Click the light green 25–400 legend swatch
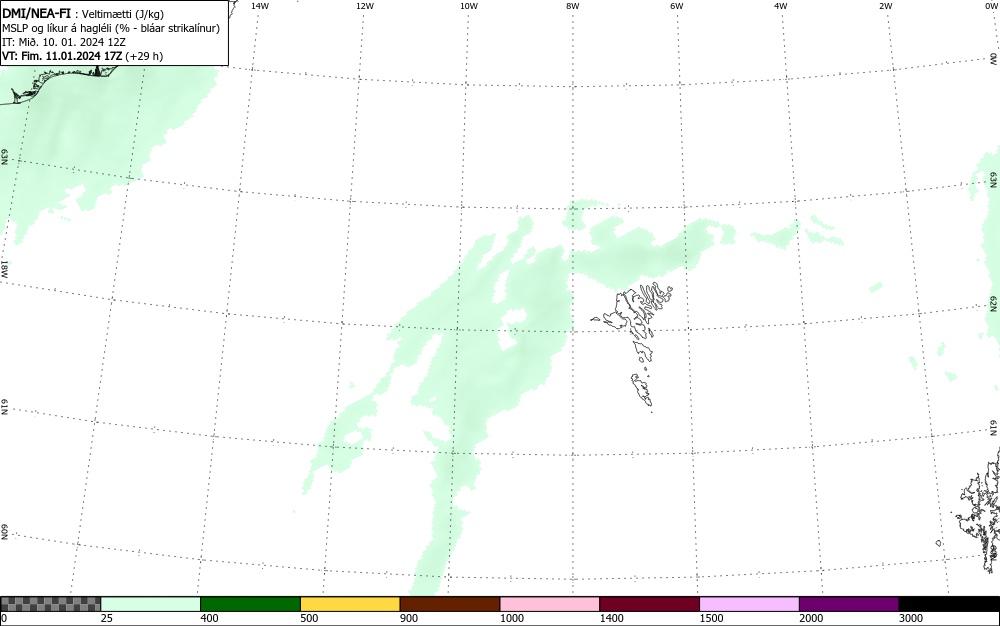 point(151,604)
